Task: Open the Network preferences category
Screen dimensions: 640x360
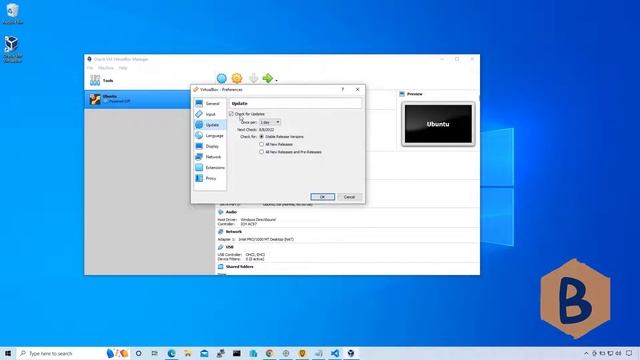Action: click(x=210, y=157)
